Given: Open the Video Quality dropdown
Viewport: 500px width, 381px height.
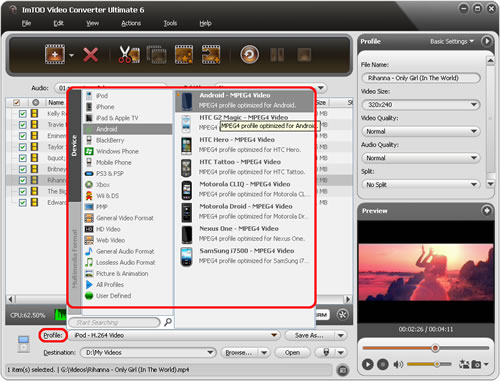Looking at the screenshot, I should tap(421, 131).
